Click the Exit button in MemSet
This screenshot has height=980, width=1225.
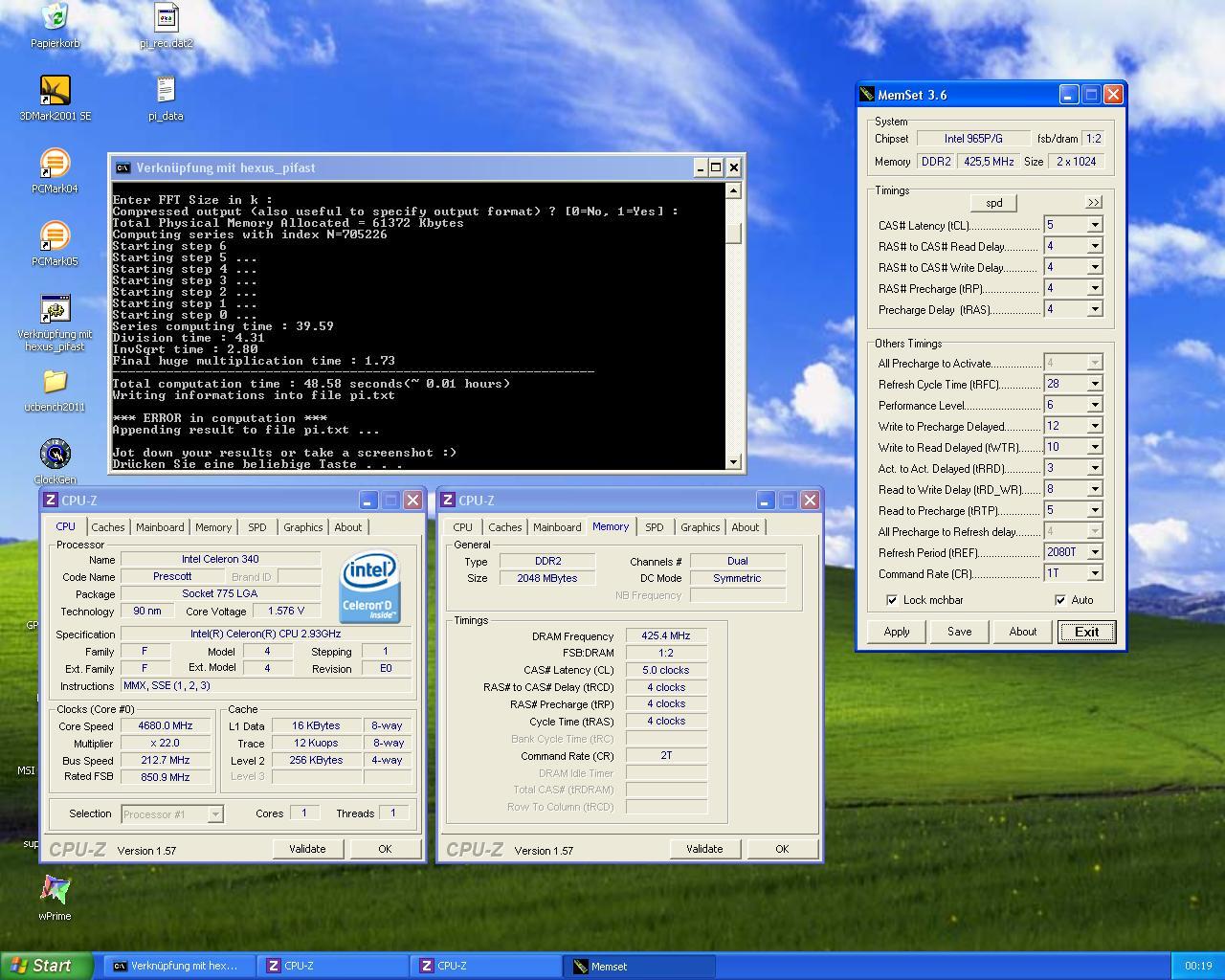coord(1087,632)
